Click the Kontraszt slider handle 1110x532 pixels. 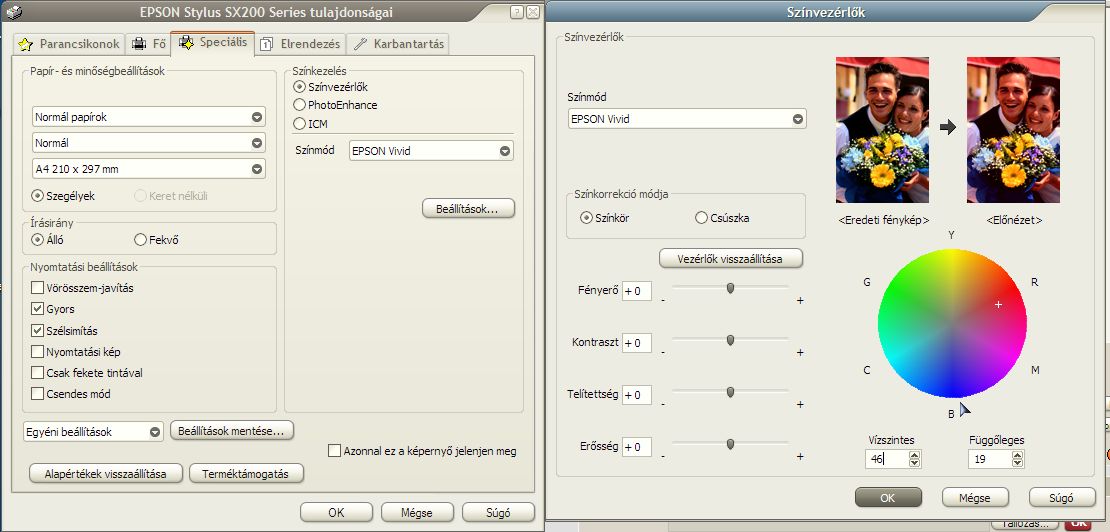[730, 340]
